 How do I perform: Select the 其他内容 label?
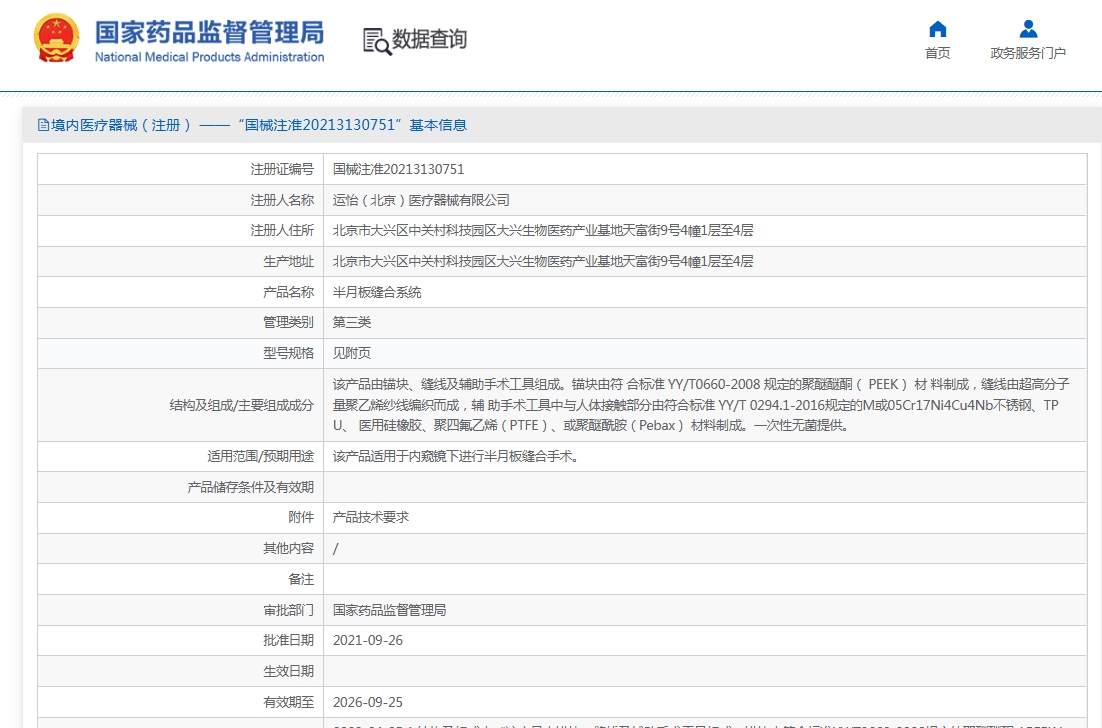coord(288,549)
